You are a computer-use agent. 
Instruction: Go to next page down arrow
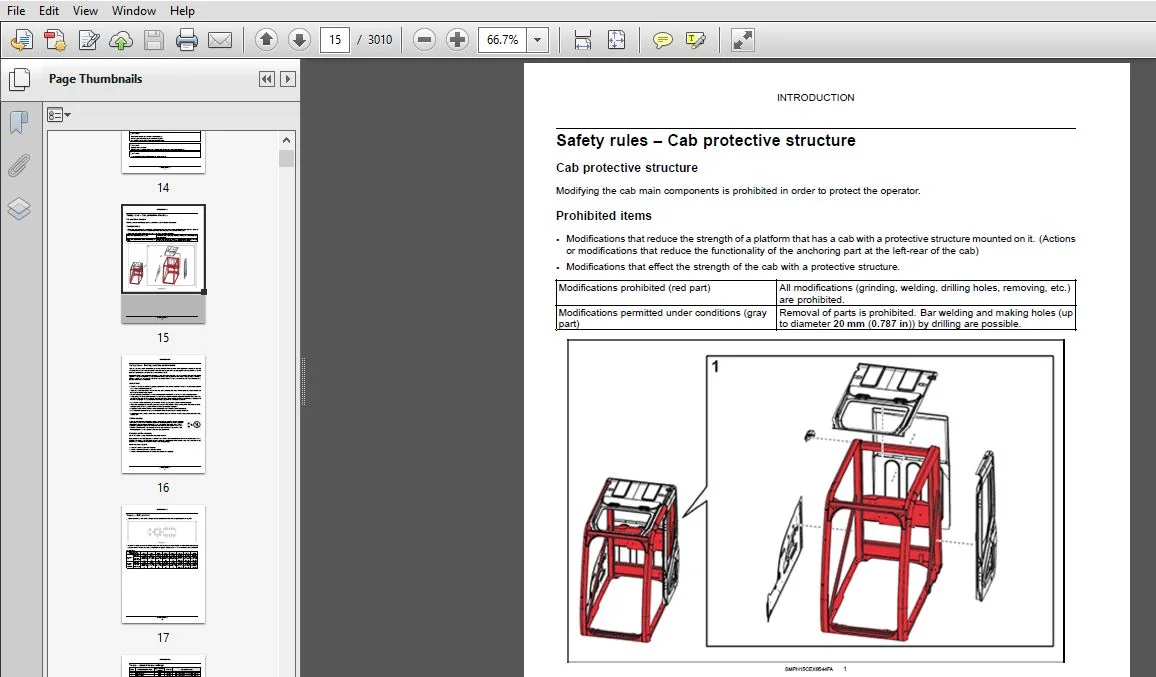click(x=299, y=40)
